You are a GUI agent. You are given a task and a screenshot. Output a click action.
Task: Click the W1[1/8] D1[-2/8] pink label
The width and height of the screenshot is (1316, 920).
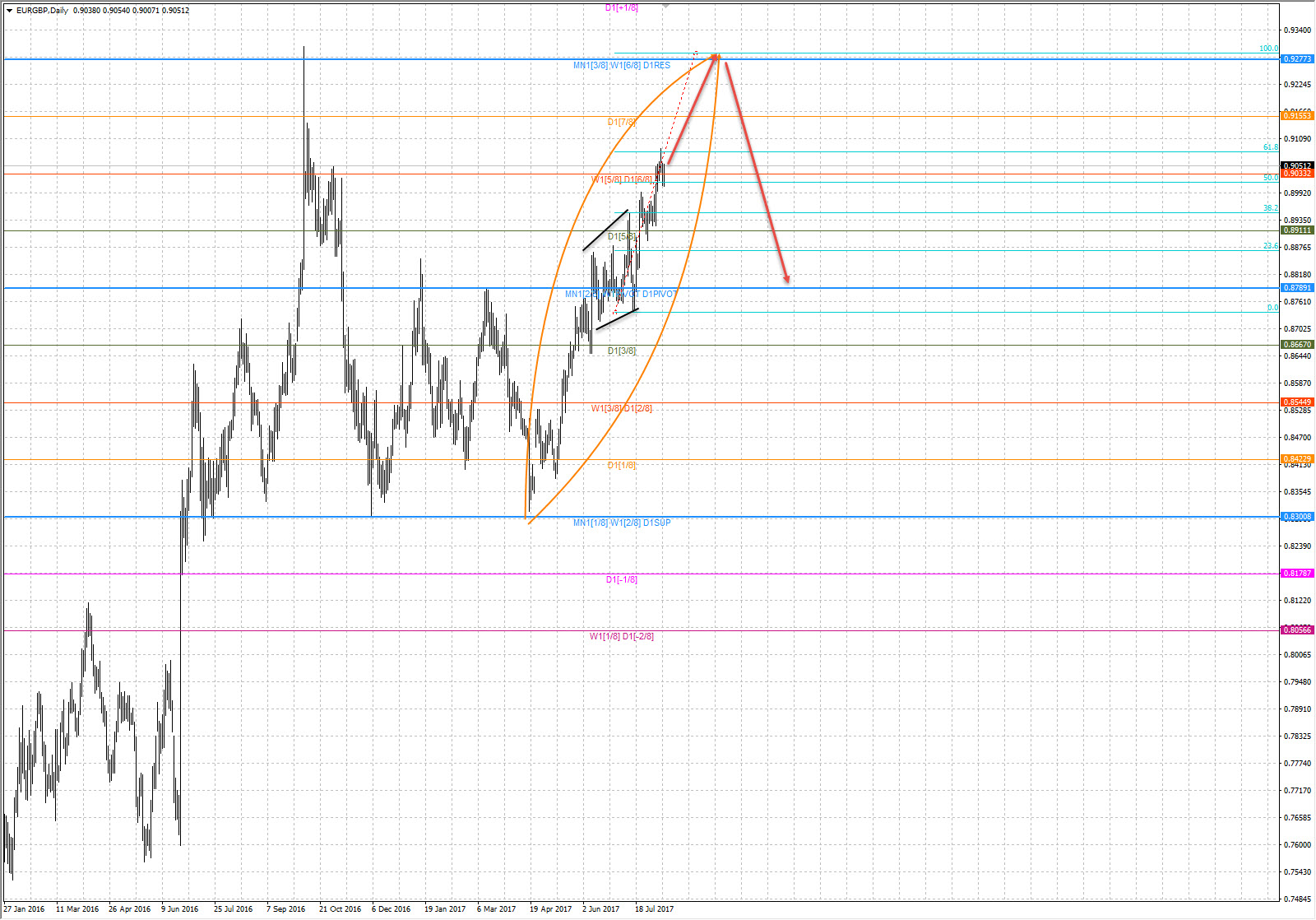622,636
